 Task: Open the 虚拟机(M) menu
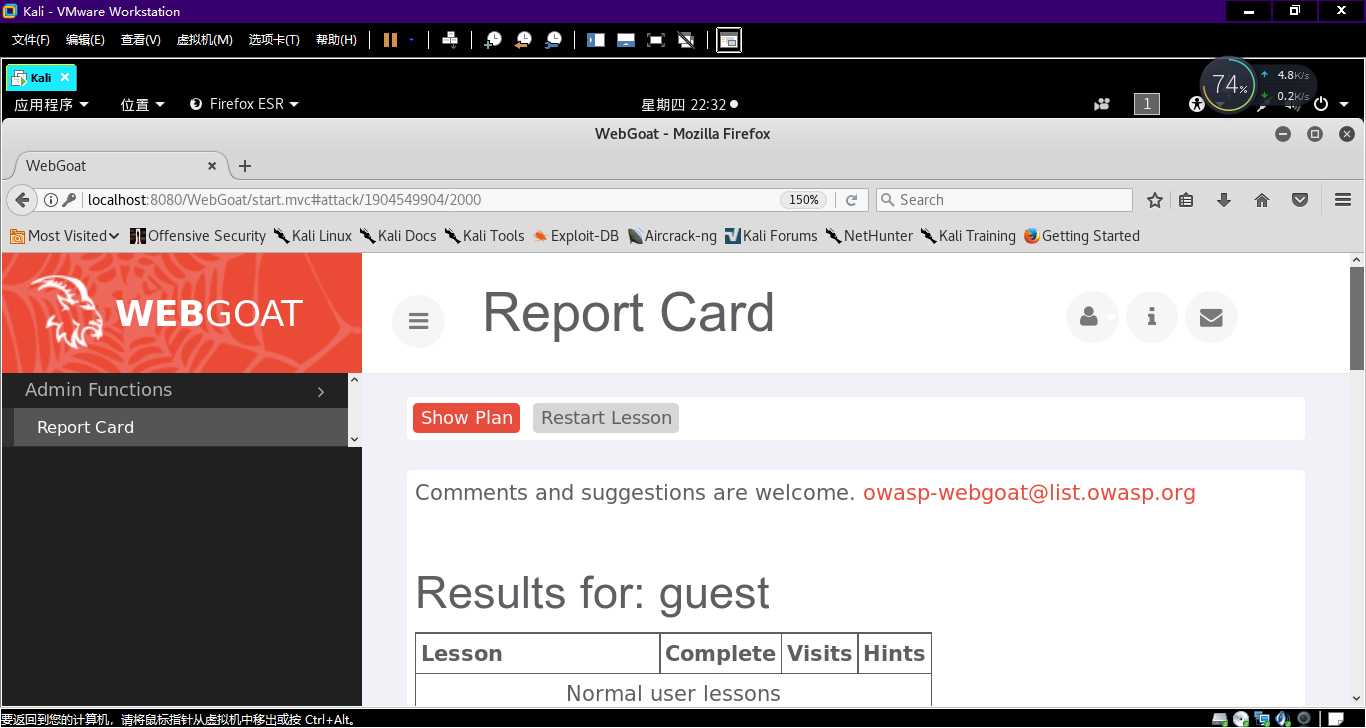[x=204, y=40]
